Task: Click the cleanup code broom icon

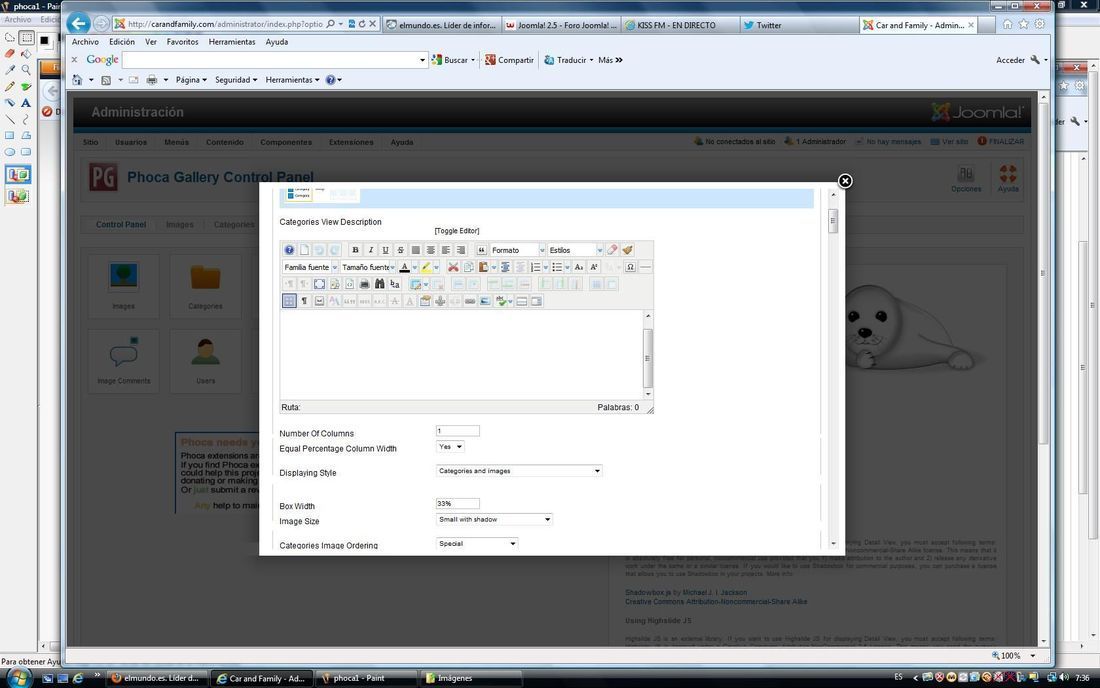Action: coord(628,250)
